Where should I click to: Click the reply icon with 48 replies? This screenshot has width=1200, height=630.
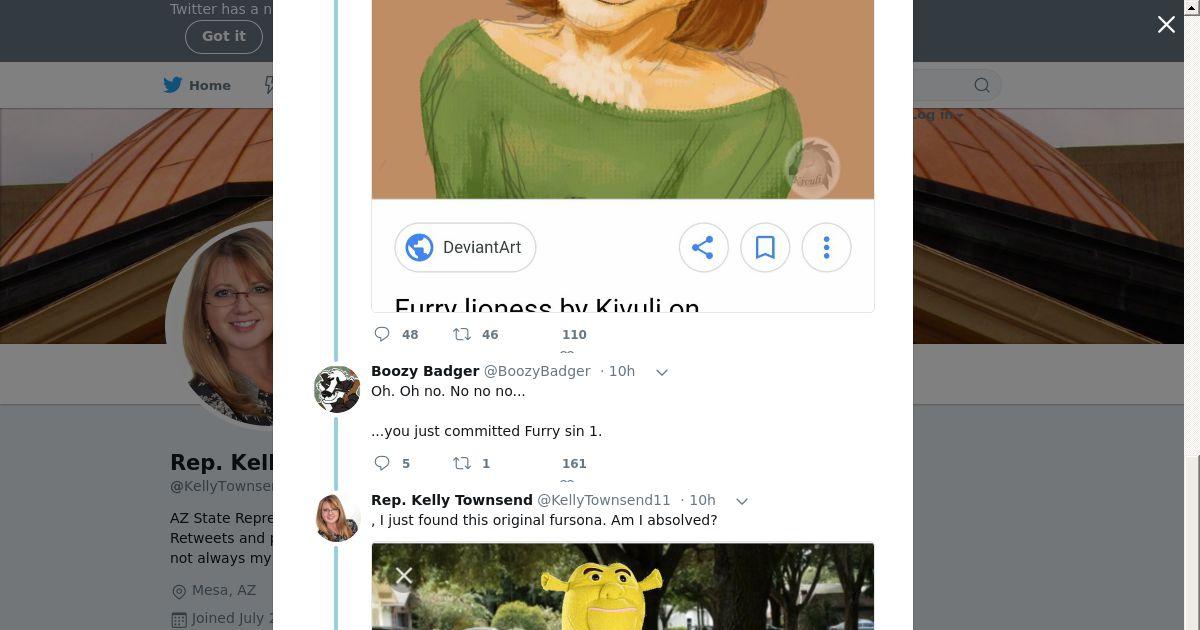coord(382,334)
